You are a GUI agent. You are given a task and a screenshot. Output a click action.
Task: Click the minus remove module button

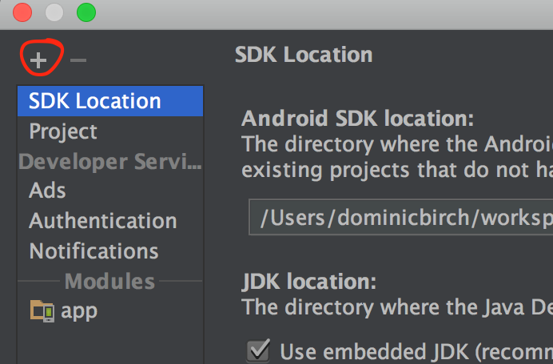pos(78,60)
